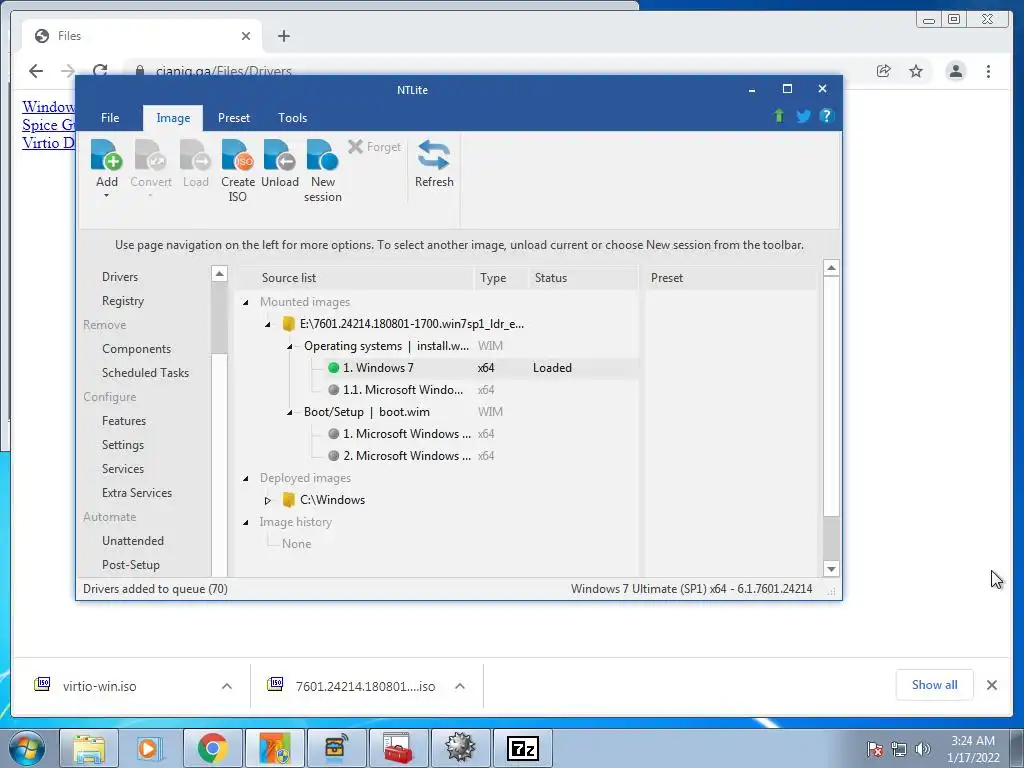Open the Post-Setup page
This screenshot has width=1024, height=768.
[131, 565]
